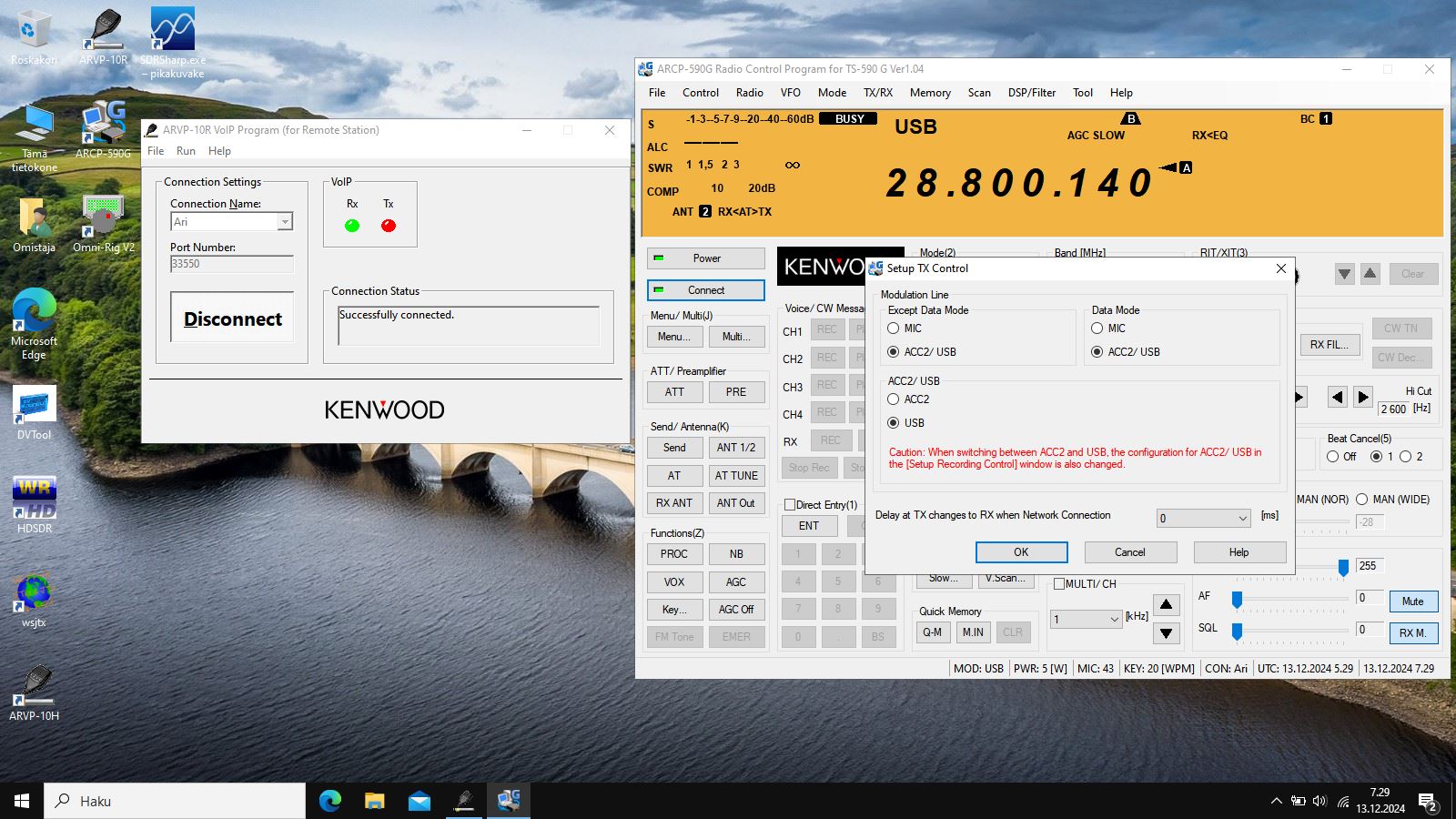Open the Tämä tietokone desktop icon

(35, 138)
